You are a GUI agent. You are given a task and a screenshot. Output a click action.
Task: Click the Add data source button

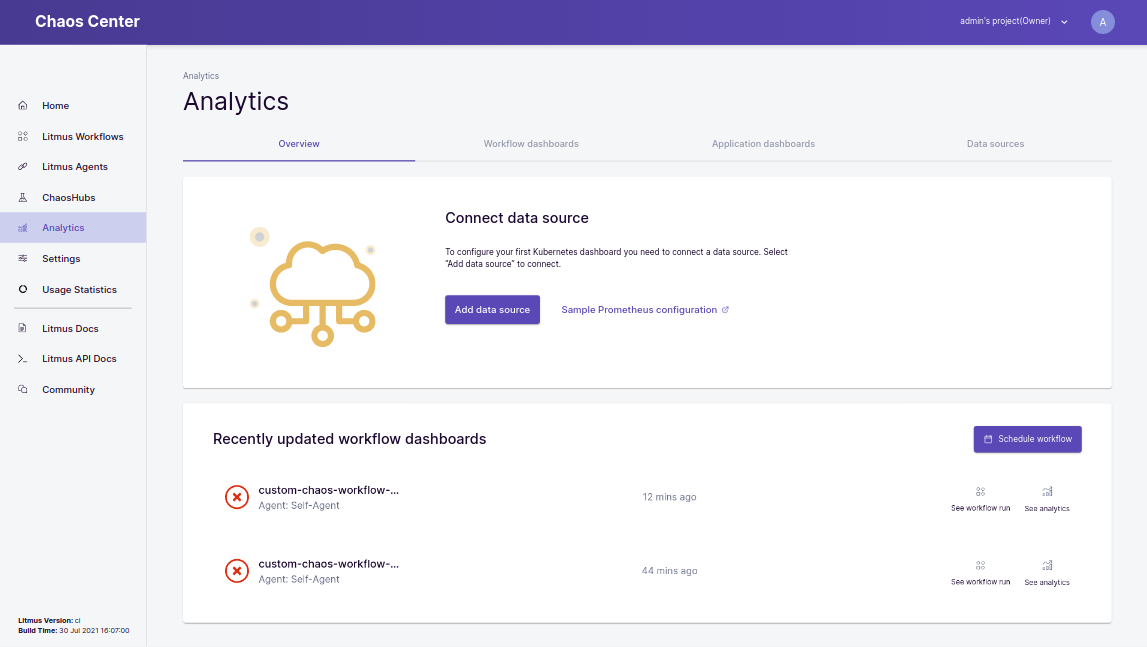click(492, 310)
